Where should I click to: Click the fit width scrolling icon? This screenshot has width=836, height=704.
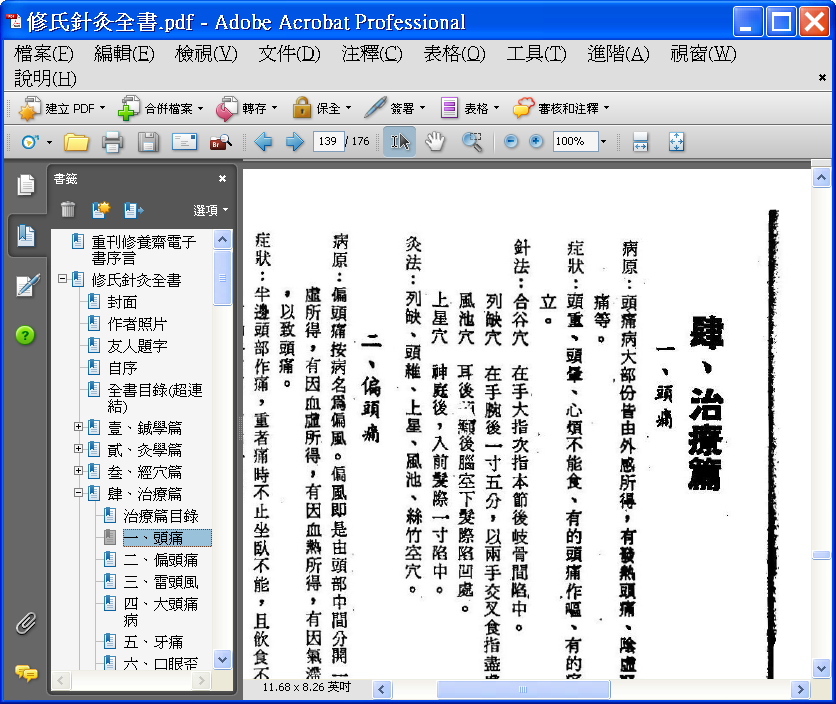click(640, 142)
